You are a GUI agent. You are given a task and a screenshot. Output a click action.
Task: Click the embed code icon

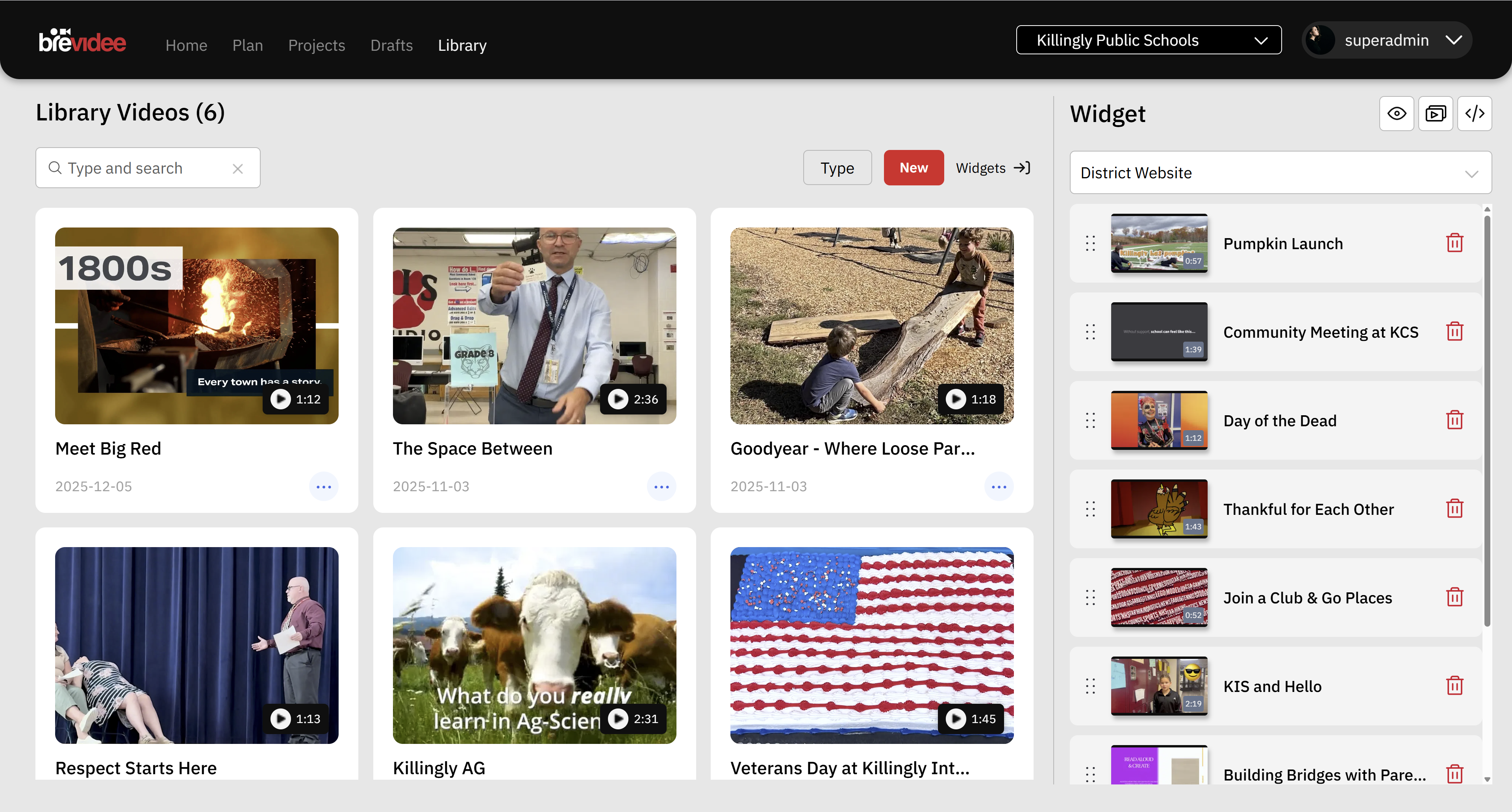pyautogui.click(x=1475, y=113)
